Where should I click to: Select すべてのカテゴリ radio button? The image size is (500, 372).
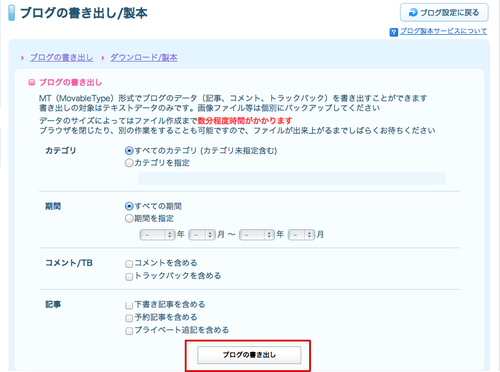(x=129, y=151)
